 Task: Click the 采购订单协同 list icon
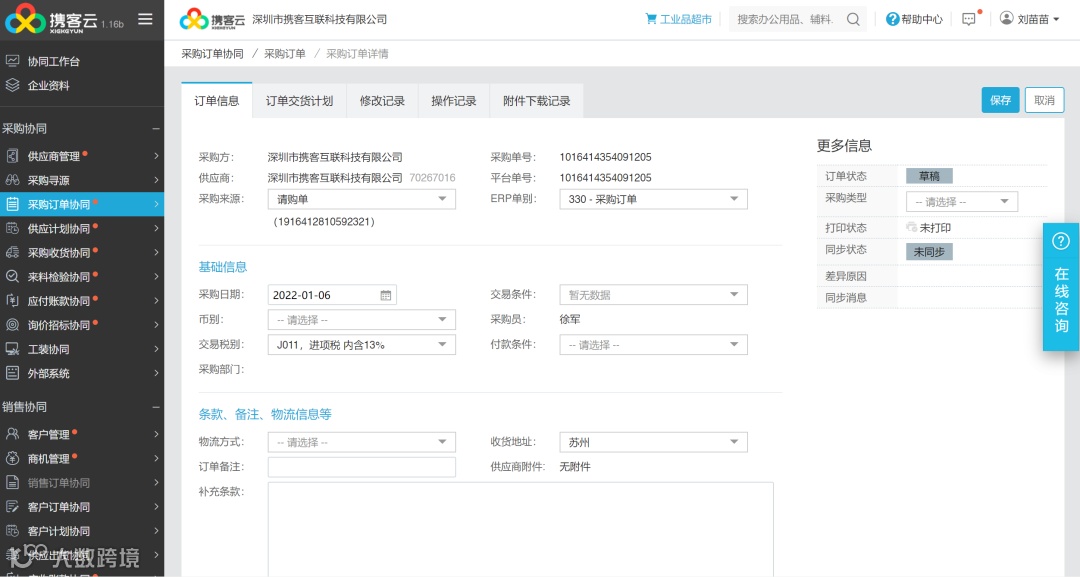(12, 204)
